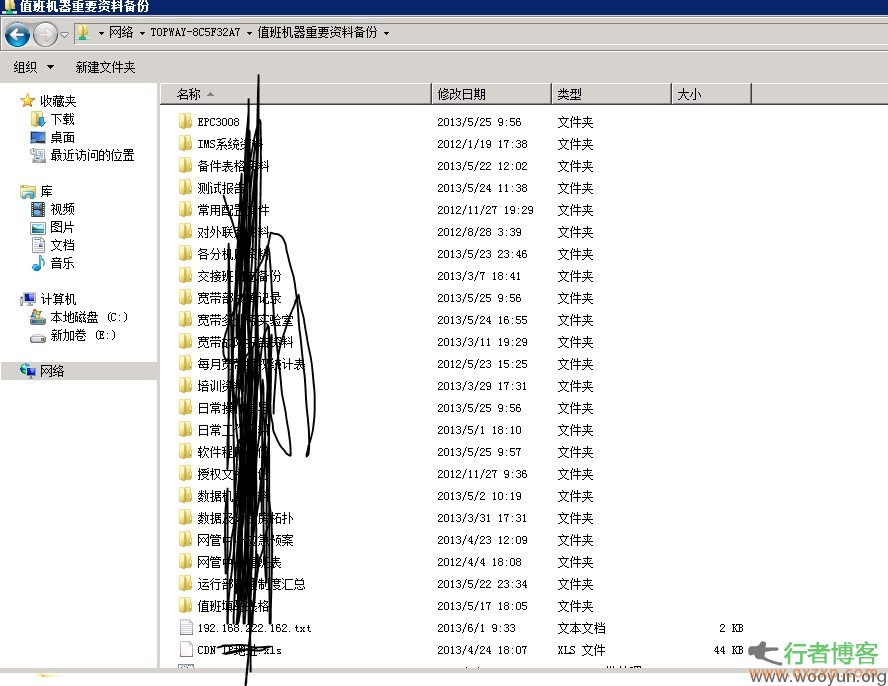Select folder icon dated 2013/4/23 12:09
This screenshot has height=686, width=888.
tap(185, 540)
